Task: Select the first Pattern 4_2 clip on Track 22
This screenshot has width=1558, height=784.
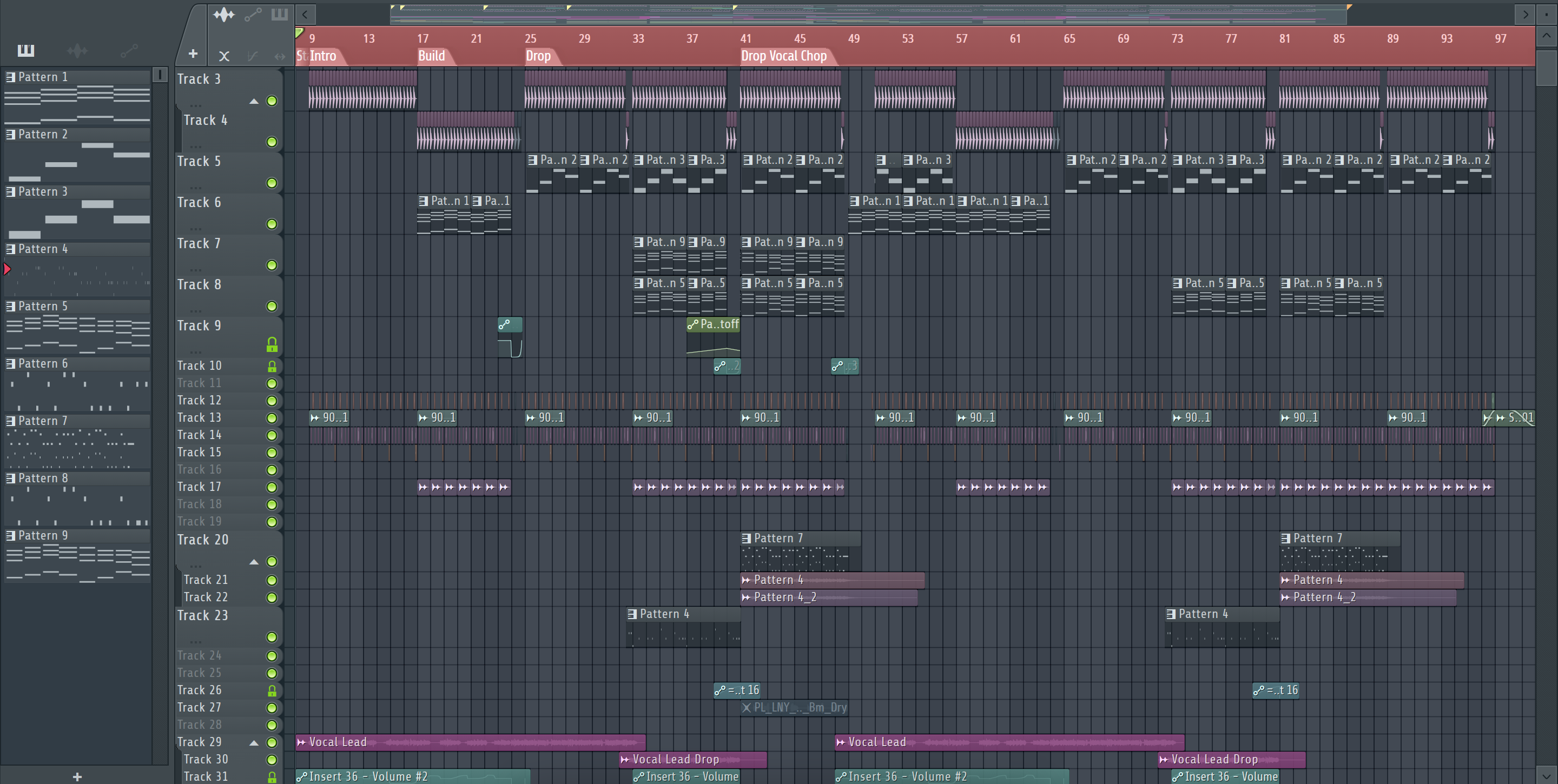Action: tap(829, 597)
